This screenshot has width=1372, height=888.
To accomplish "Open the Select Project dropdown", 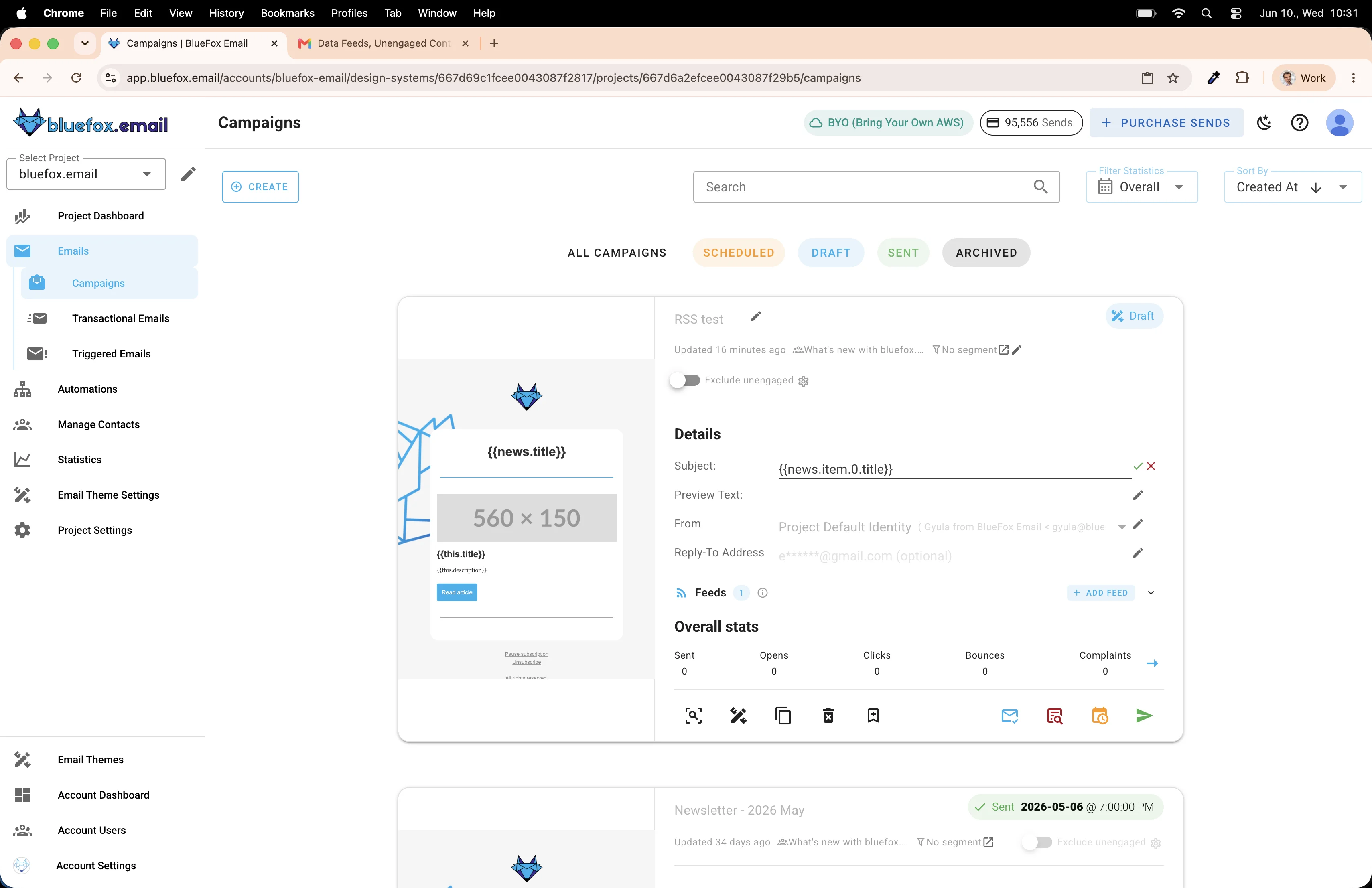I will (86, 174).
